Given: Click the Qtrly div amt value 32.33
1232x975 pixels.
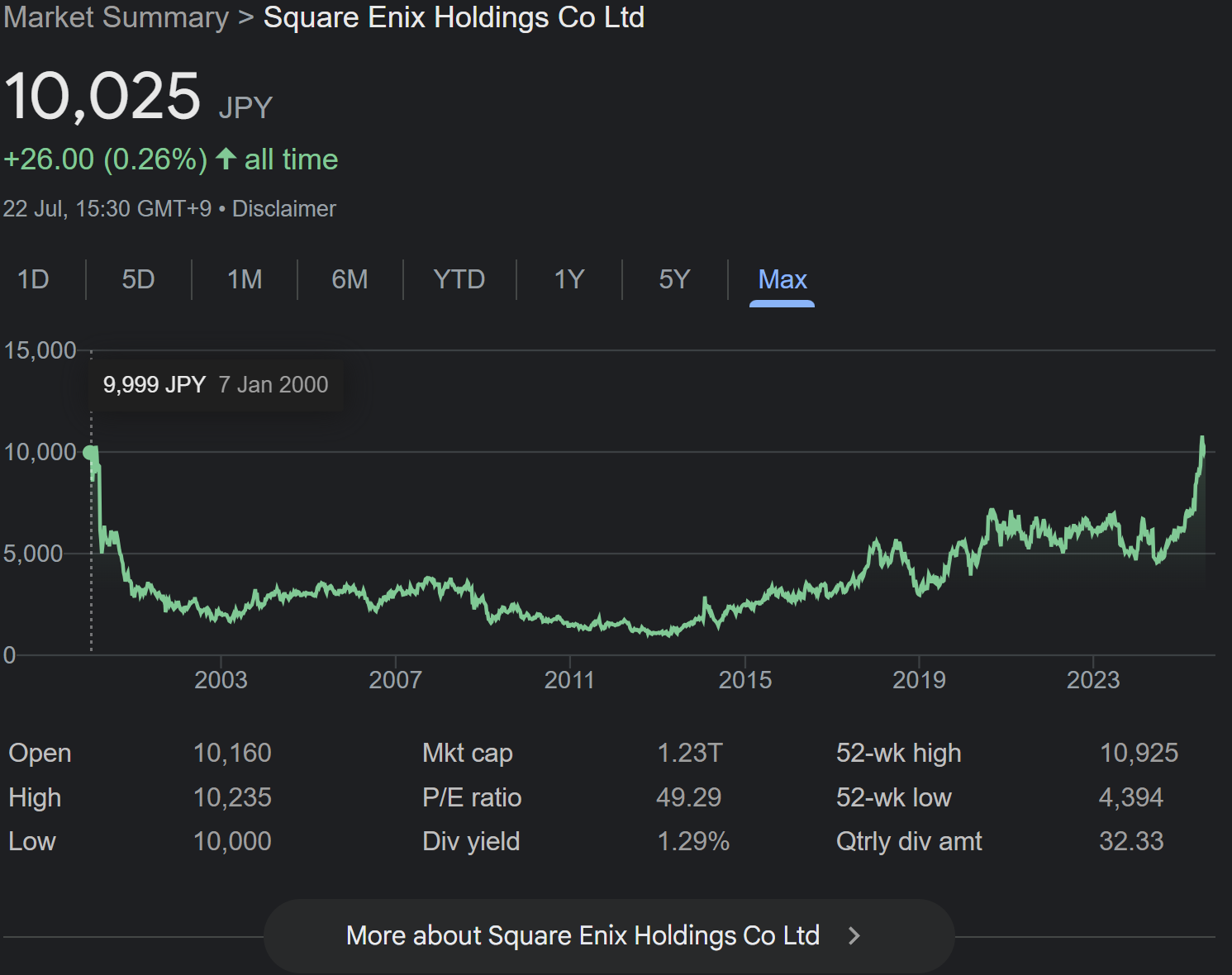Looking at the screenshot, I should pos(1131,841).
